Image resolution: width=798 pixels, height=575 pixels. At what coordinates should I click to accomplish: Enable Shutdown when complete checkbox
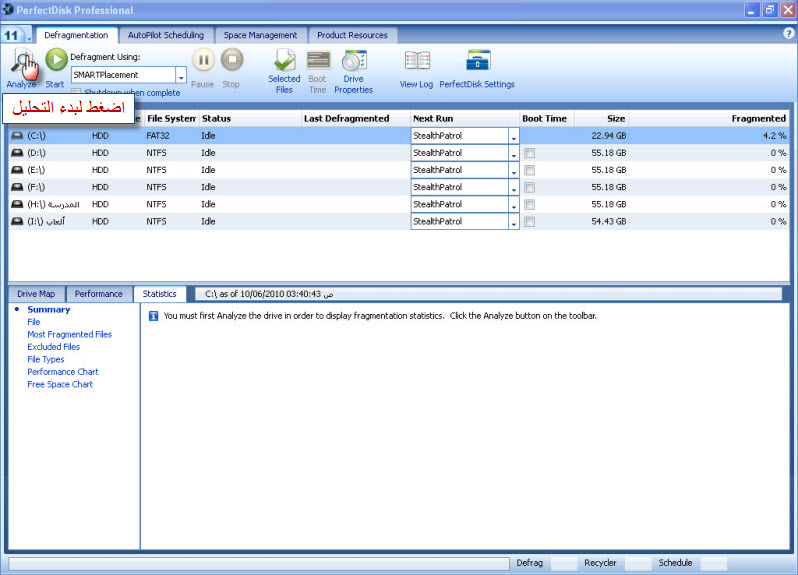point(76,92)
